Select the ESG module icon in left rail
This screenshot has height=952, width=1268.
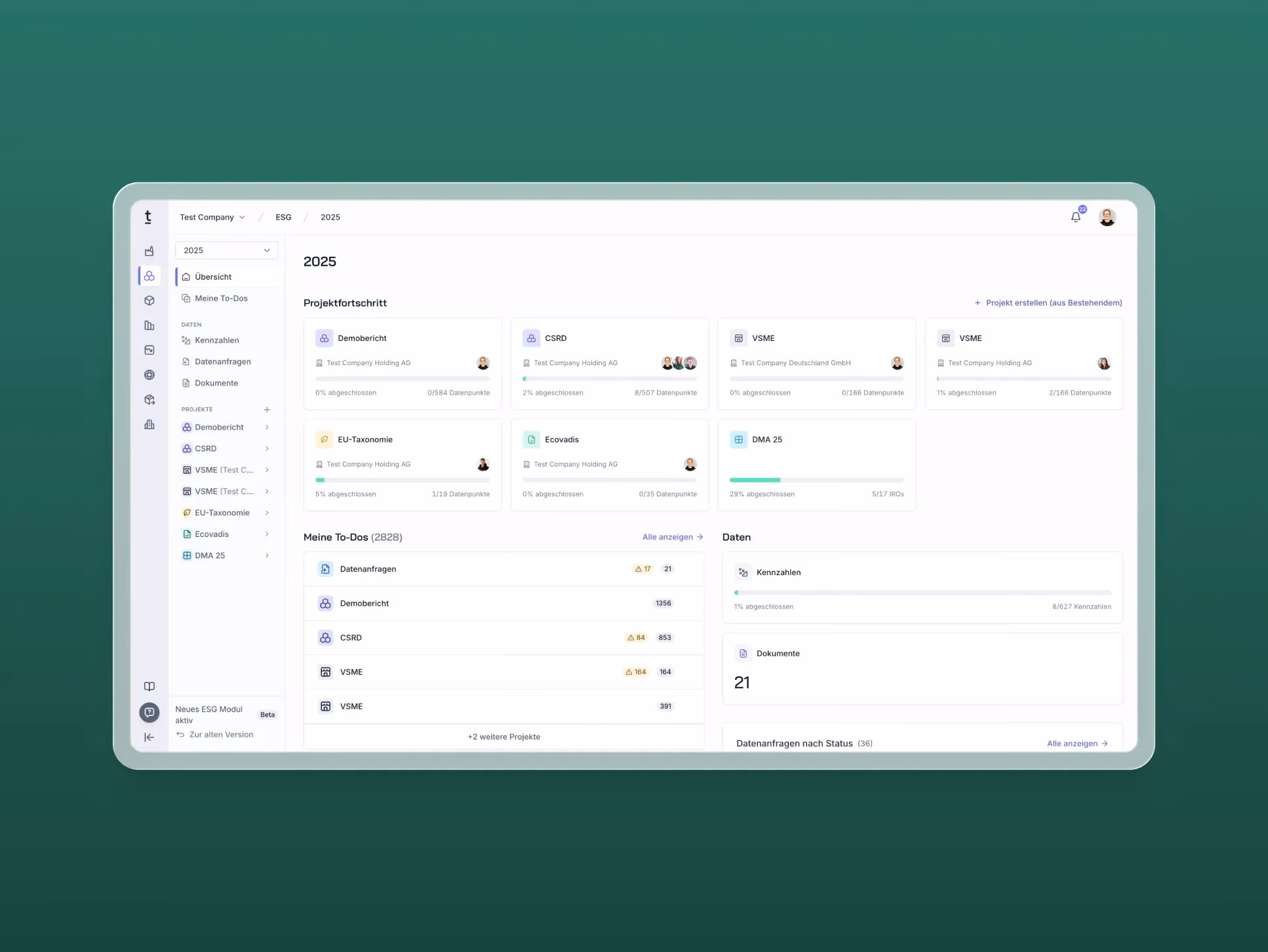(149, 276)
